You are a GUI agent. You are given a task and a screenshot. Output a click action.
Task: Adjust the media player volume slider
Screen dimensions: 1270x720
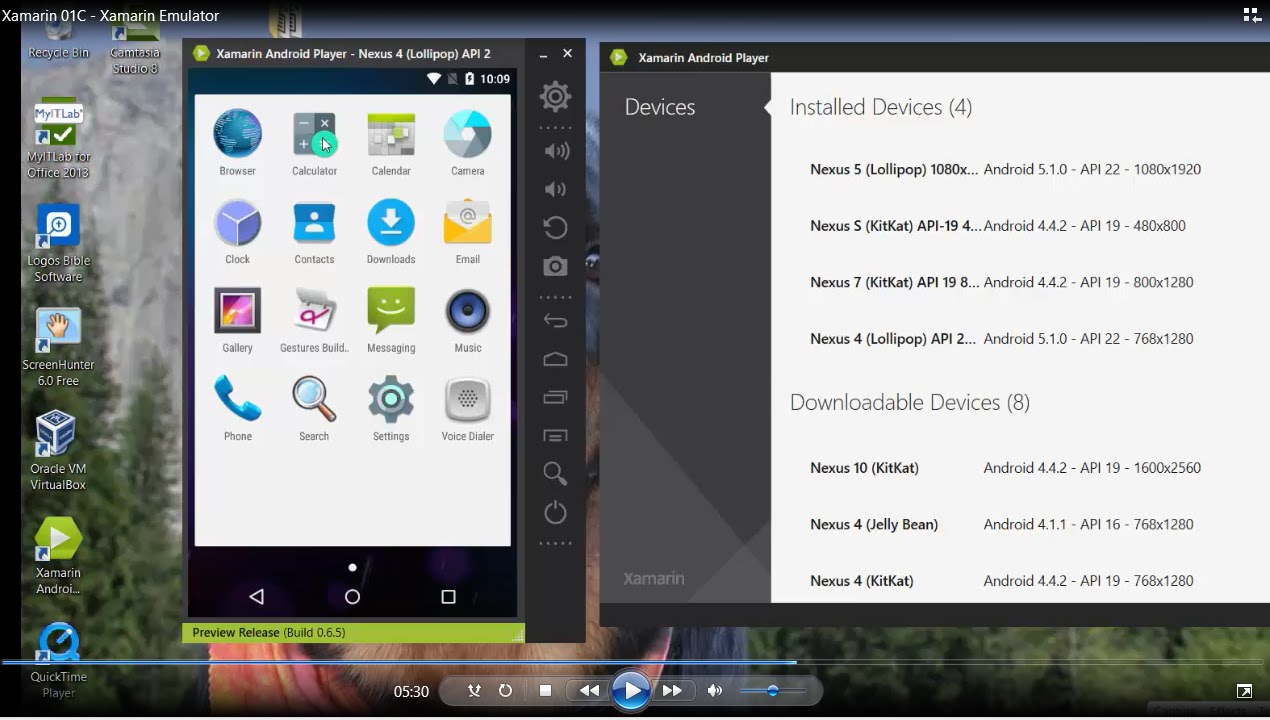coord(772,691)
